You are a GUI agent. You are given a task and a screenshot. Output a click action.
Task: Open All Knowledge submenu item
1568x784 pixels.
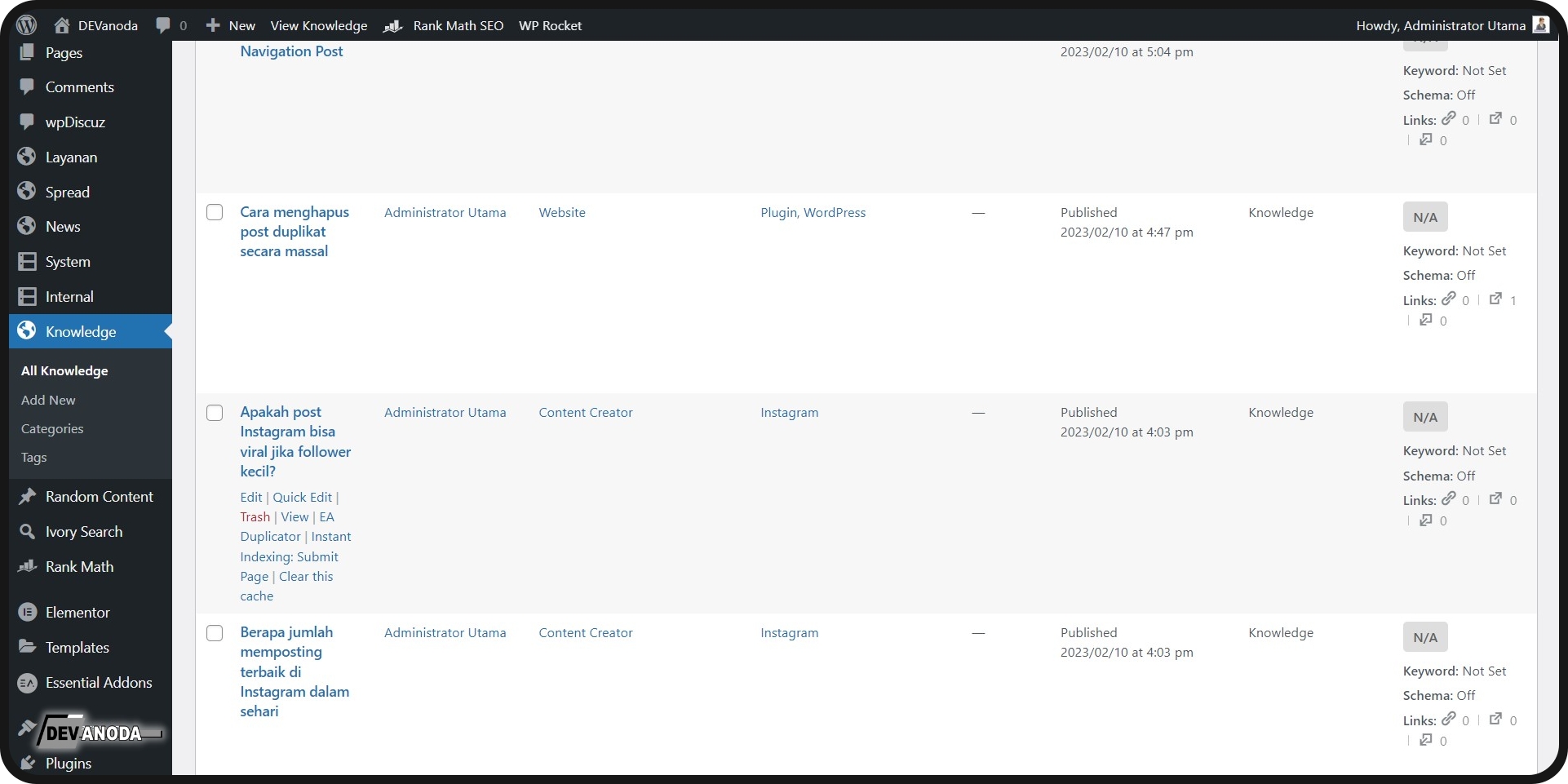pyautogui.click(x=64, y=370)
